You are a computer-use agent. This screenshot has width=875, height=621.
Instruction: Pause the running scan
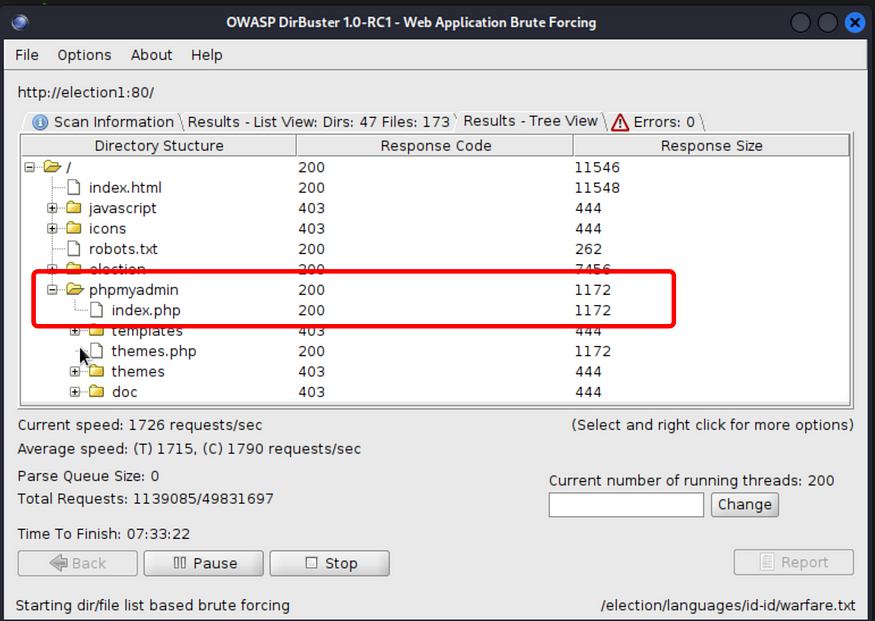pos(204,563)
